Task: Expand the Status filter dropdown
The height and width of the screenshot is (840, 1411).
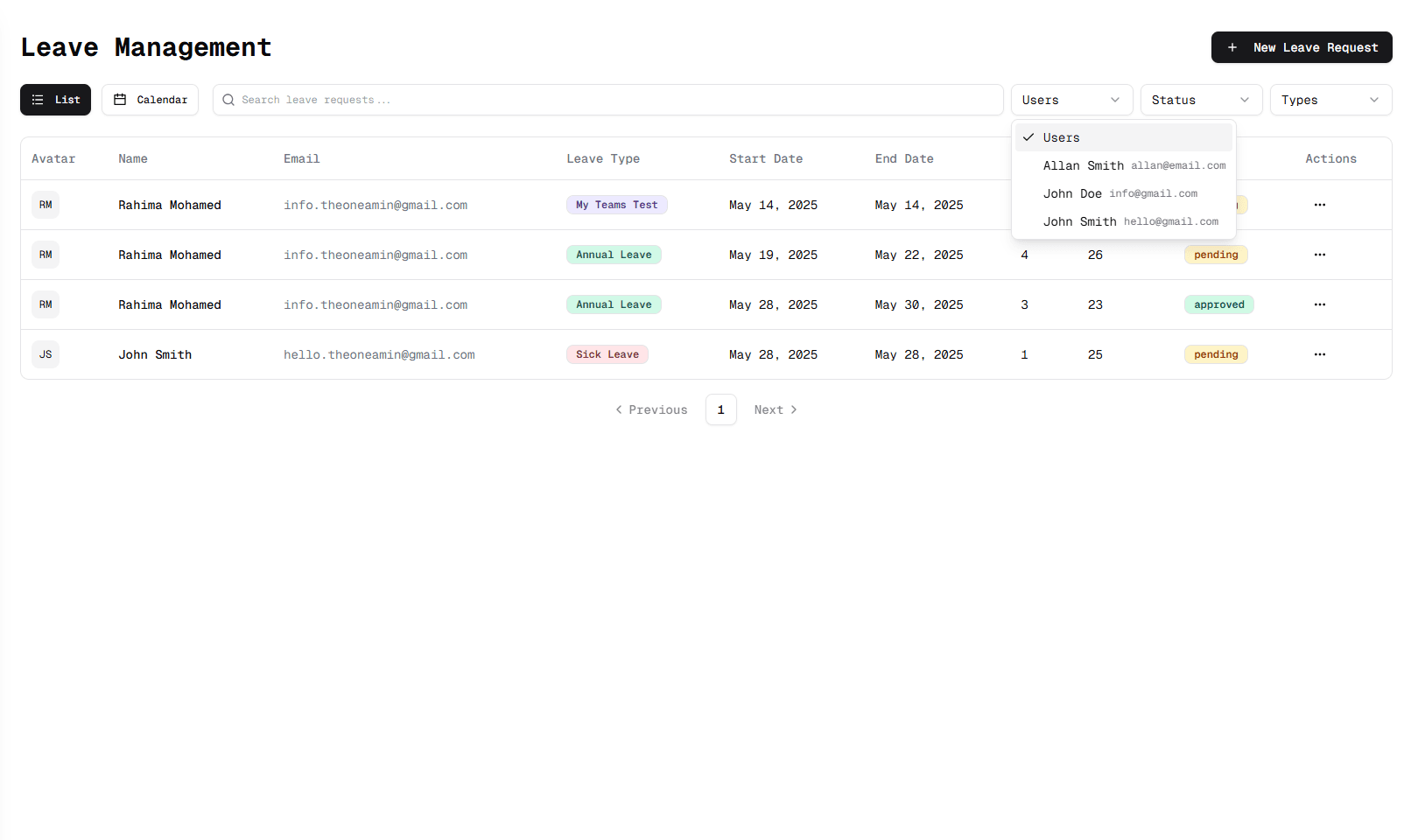Action: tap(1200, 100)
